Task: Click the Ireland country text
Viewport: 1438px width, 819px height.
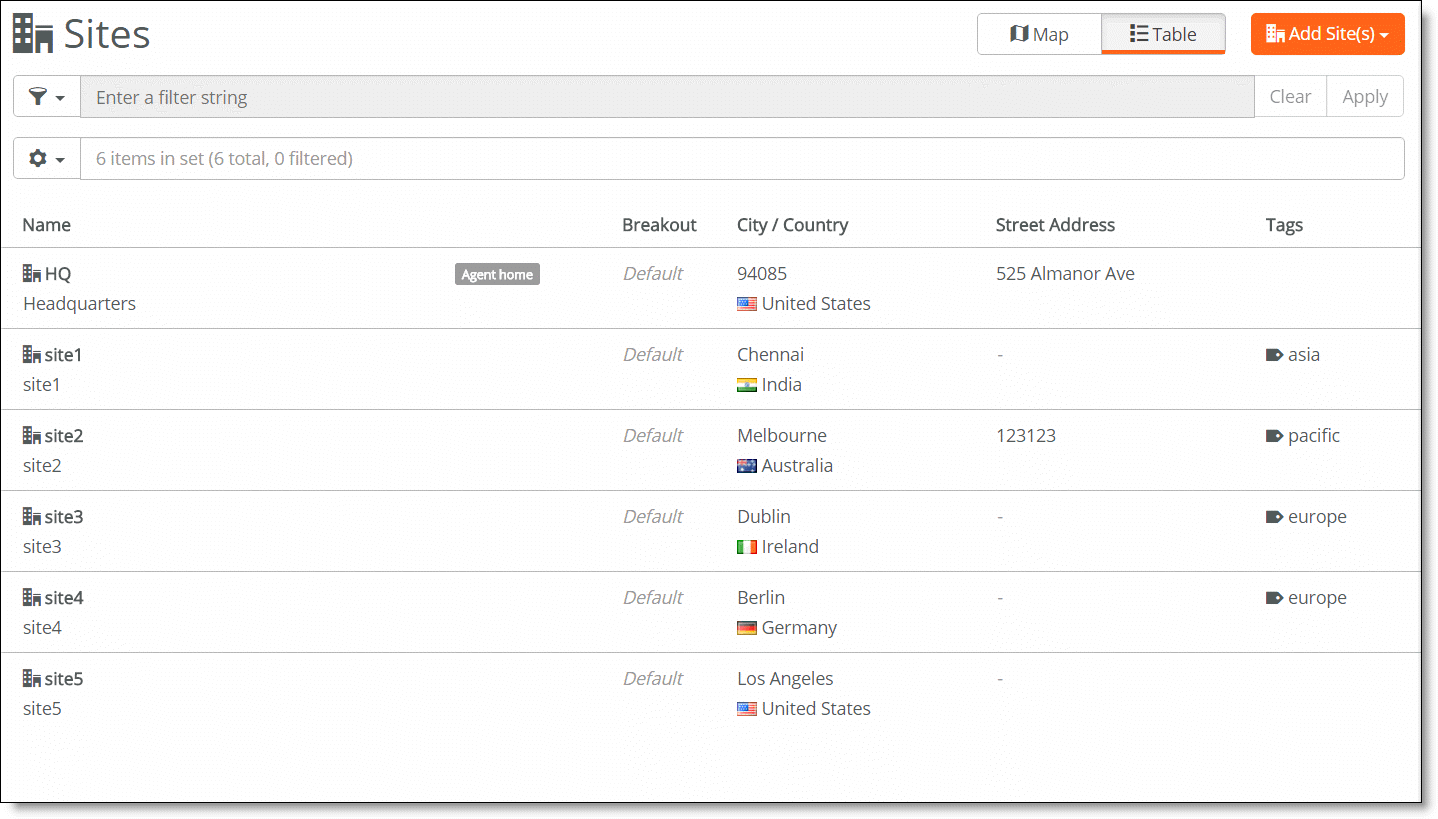Action: [790, 547]
